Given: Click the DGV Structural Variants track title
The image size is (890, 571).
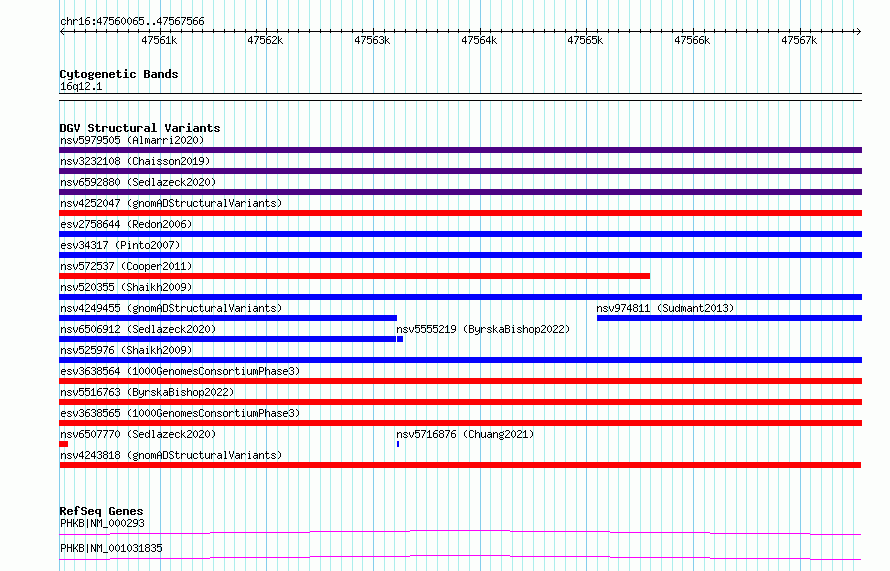Looking at the screenshot, I should click(140, 128).
